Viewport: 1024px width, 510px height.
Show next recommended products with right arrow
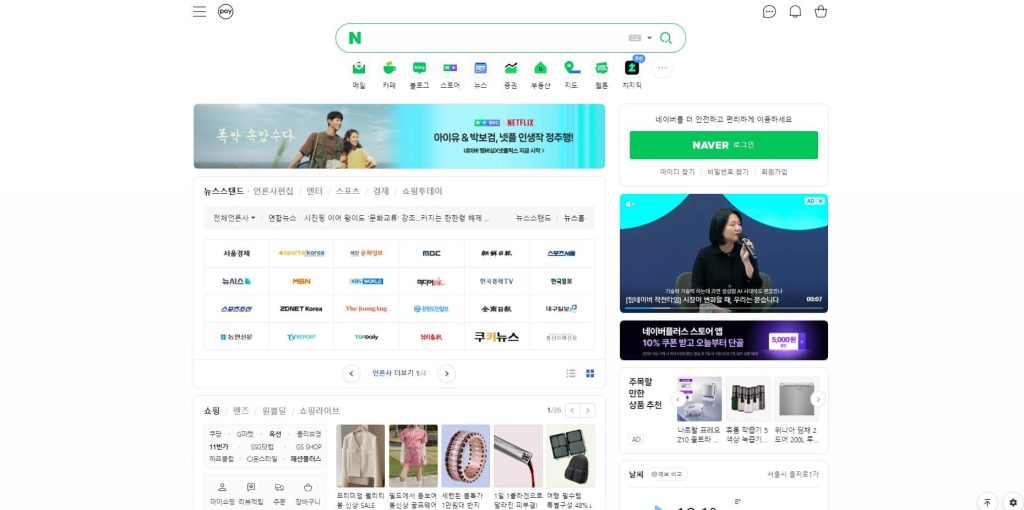(x=818, y=399)
